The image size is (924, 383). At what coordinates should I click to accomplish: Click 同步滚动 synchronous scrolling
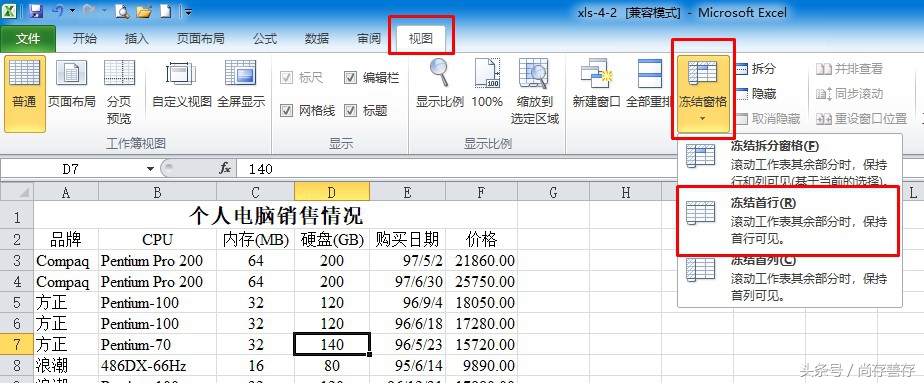point(849,94)
